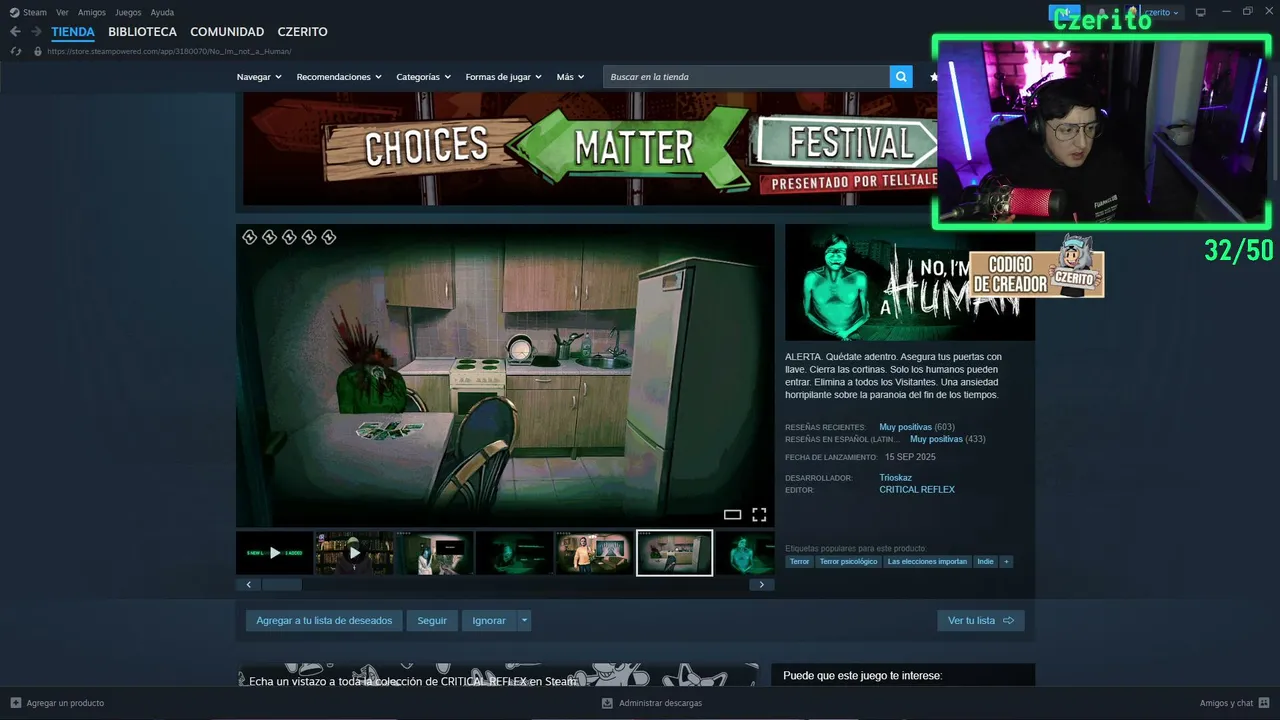Click the padlock icon beside the URL

coord(38,51)
